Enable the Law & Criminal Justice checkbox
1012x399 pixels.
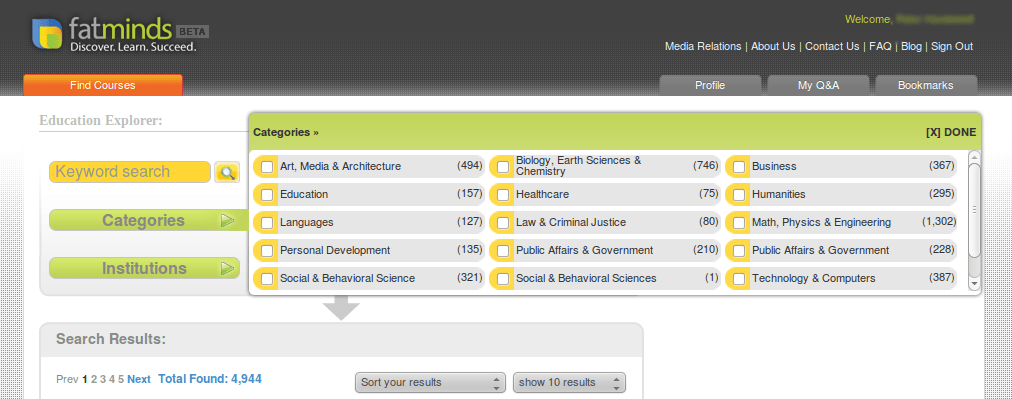pos(503,223)
